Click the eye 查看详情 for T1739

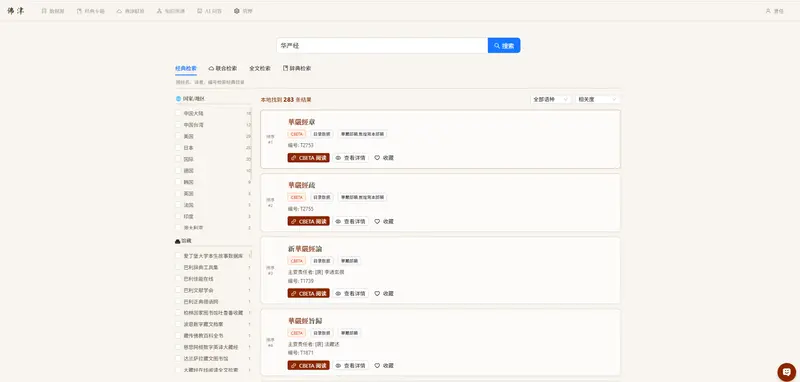[351, 294]
